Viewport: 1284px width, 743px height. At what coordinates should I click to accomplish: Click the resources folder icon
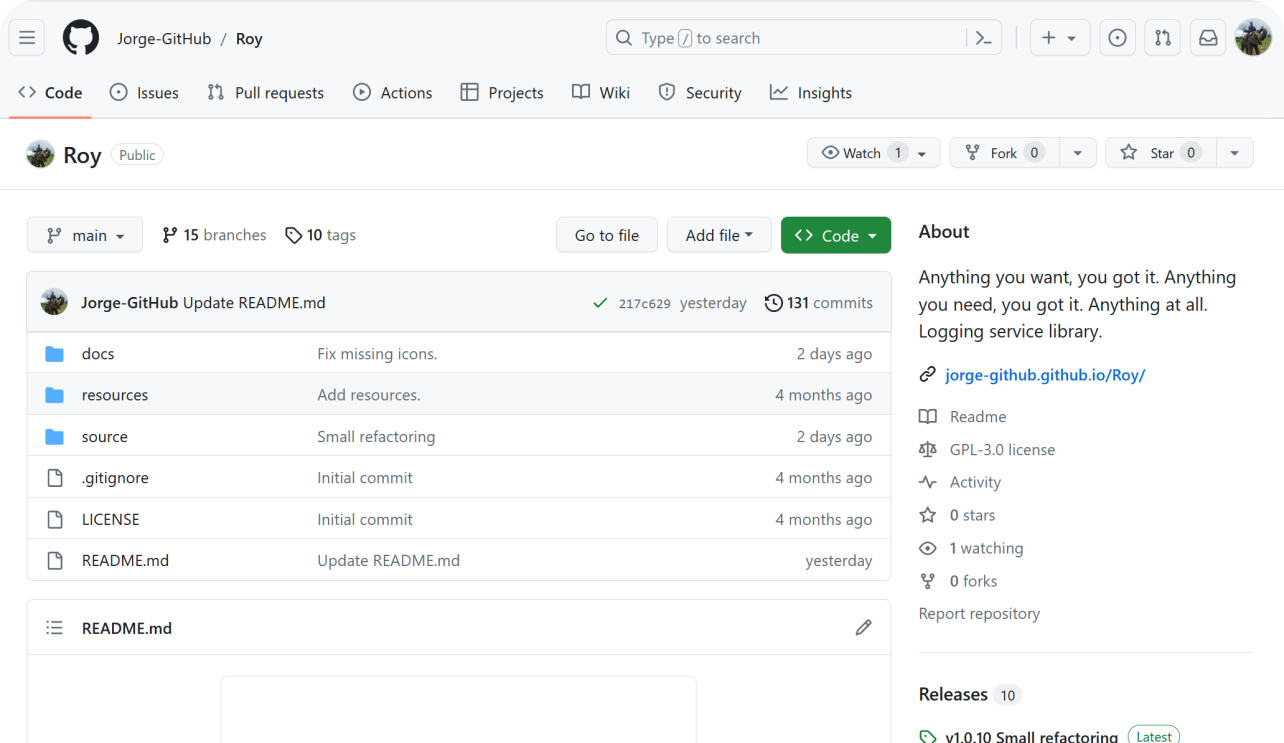[x=55, y=395]
